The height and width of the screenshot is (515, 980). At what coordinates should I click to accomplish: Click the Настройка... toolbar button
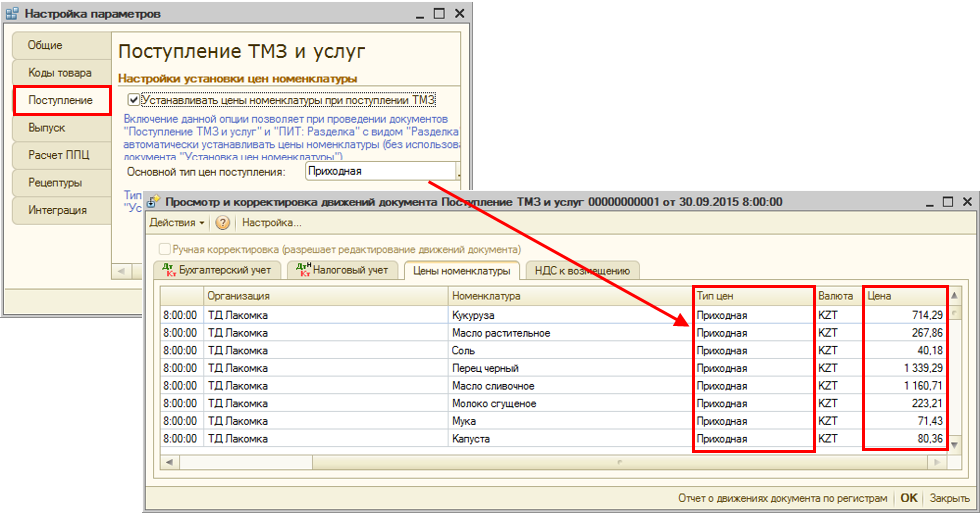pyautogui.click(x=272, y=223)
